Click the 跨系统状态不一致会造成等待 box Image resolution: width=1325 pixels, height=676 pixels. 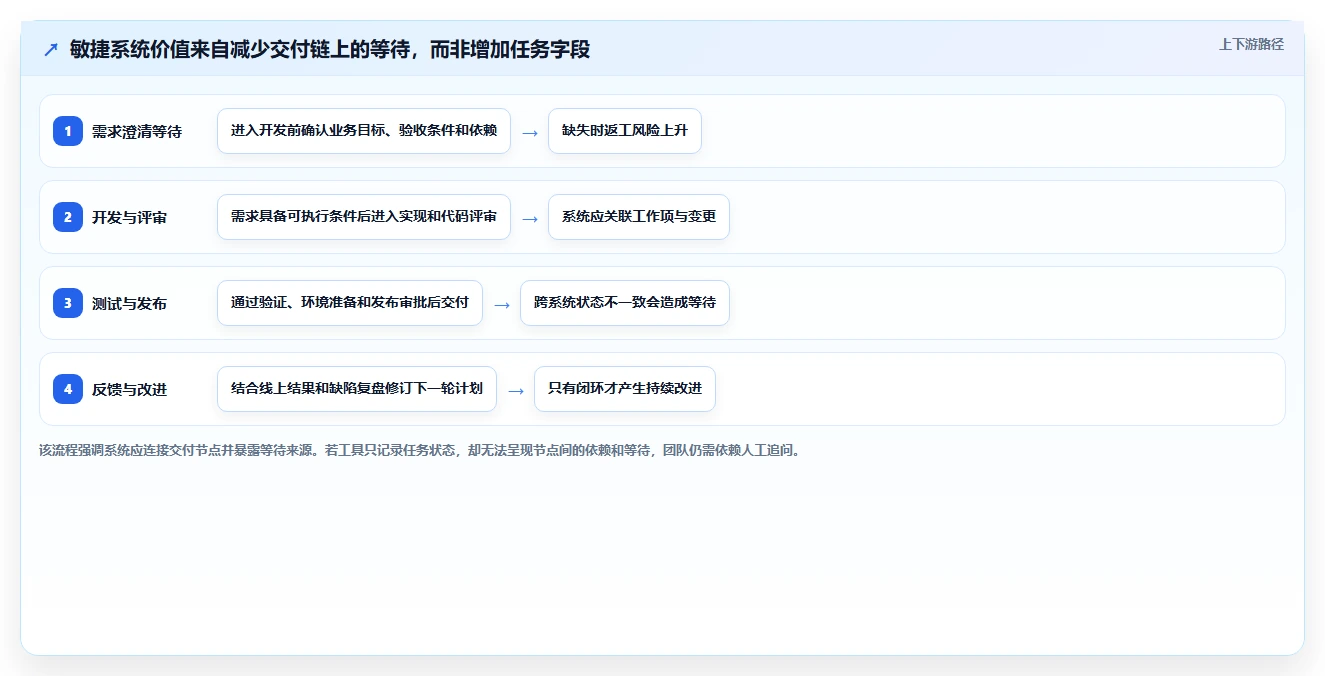point(625,303)
